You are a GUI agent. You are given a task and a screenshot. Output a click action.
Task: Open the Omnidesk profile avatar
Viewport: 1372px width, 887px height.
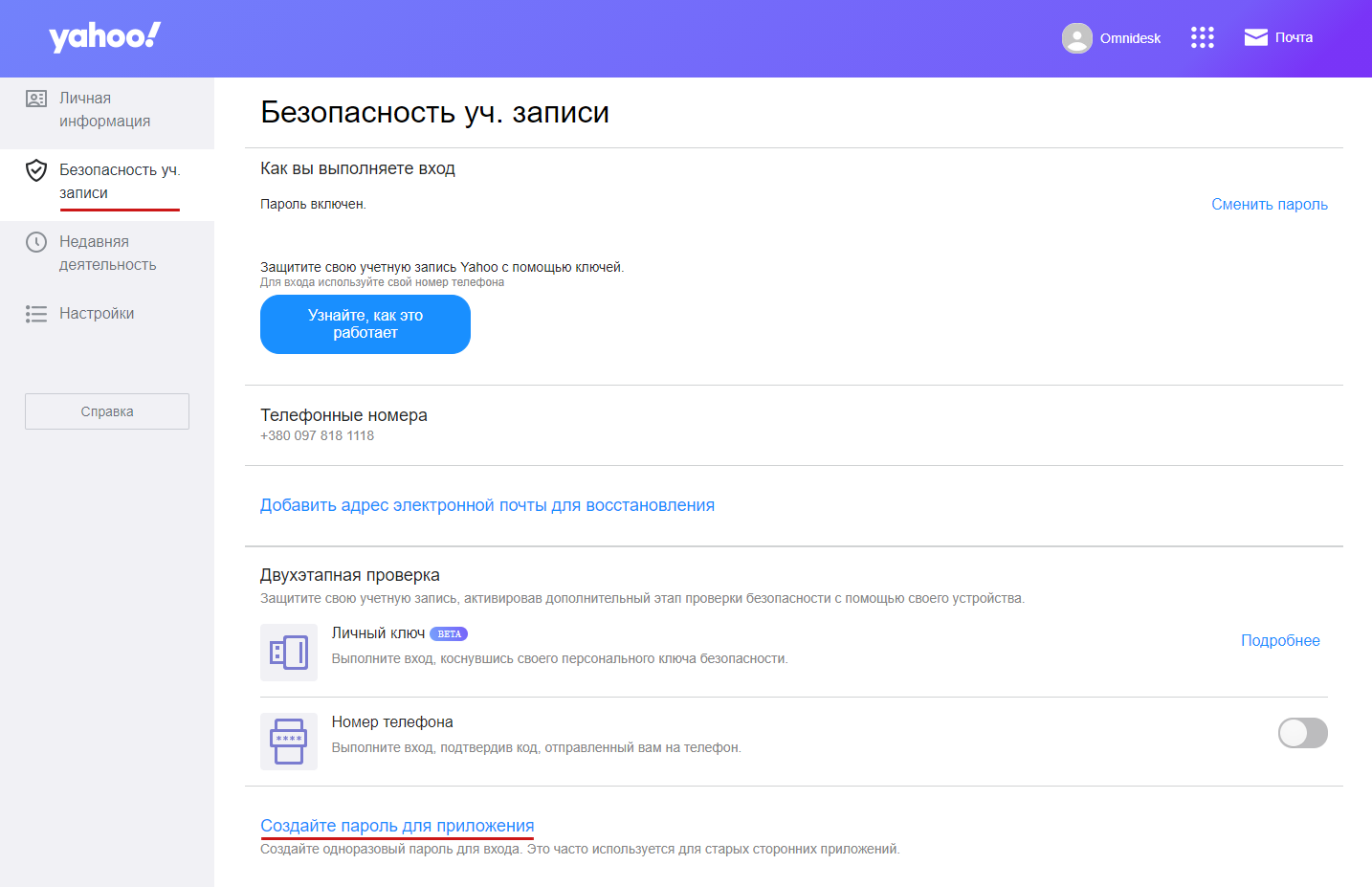pos(1076,38)
